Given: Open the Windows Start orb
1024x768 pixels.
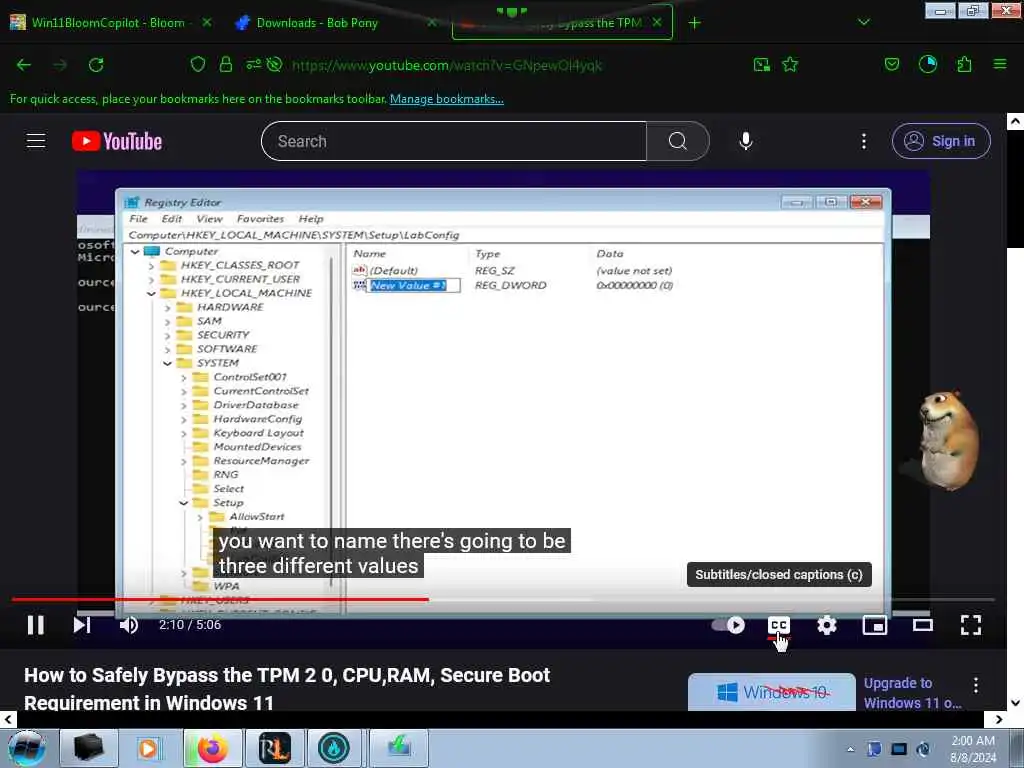Looking at the screenshot, I should pos(27,748).
